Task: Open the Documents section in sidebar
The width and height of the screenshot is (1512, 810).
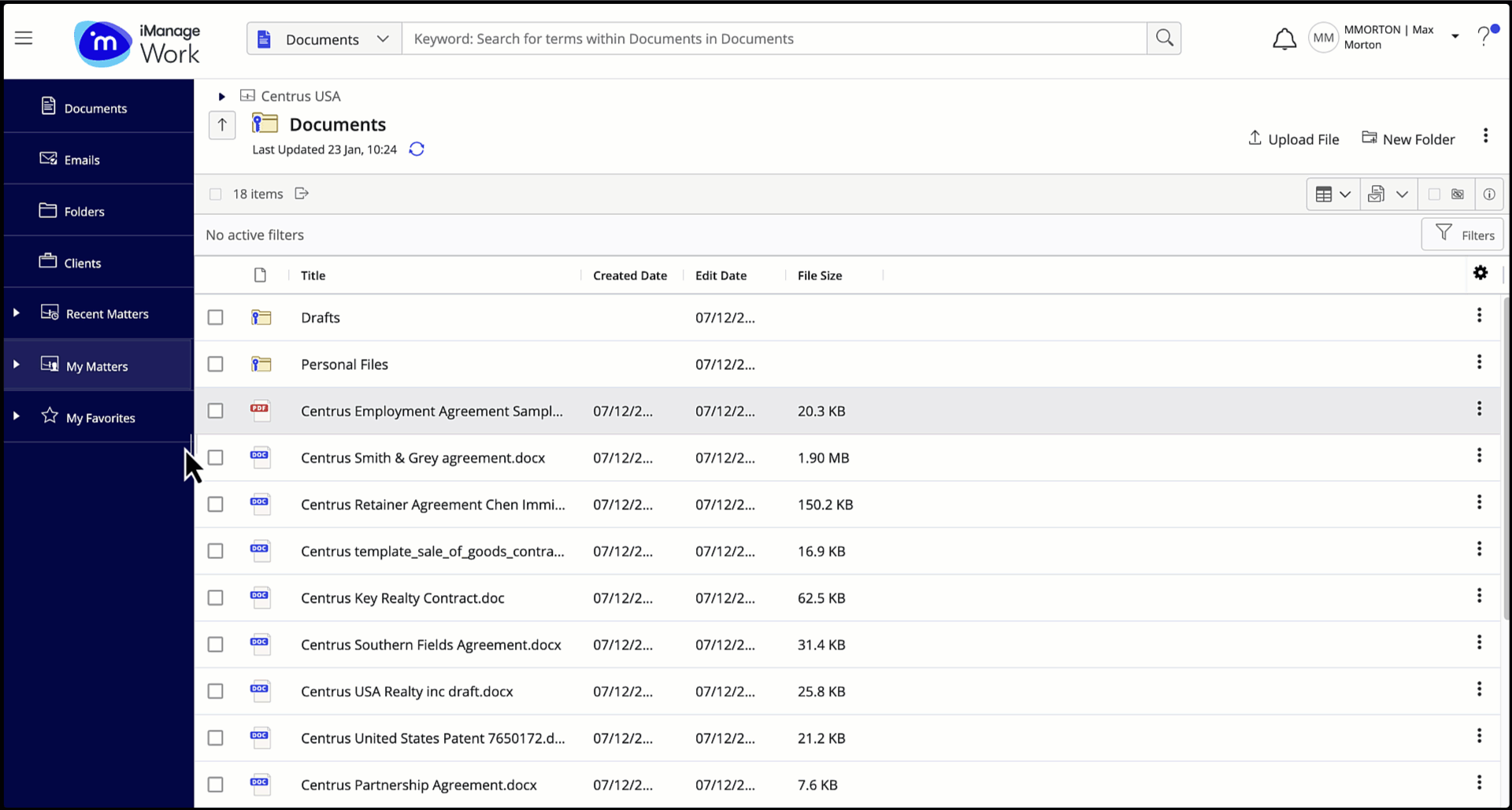Action: pos(96,108)
